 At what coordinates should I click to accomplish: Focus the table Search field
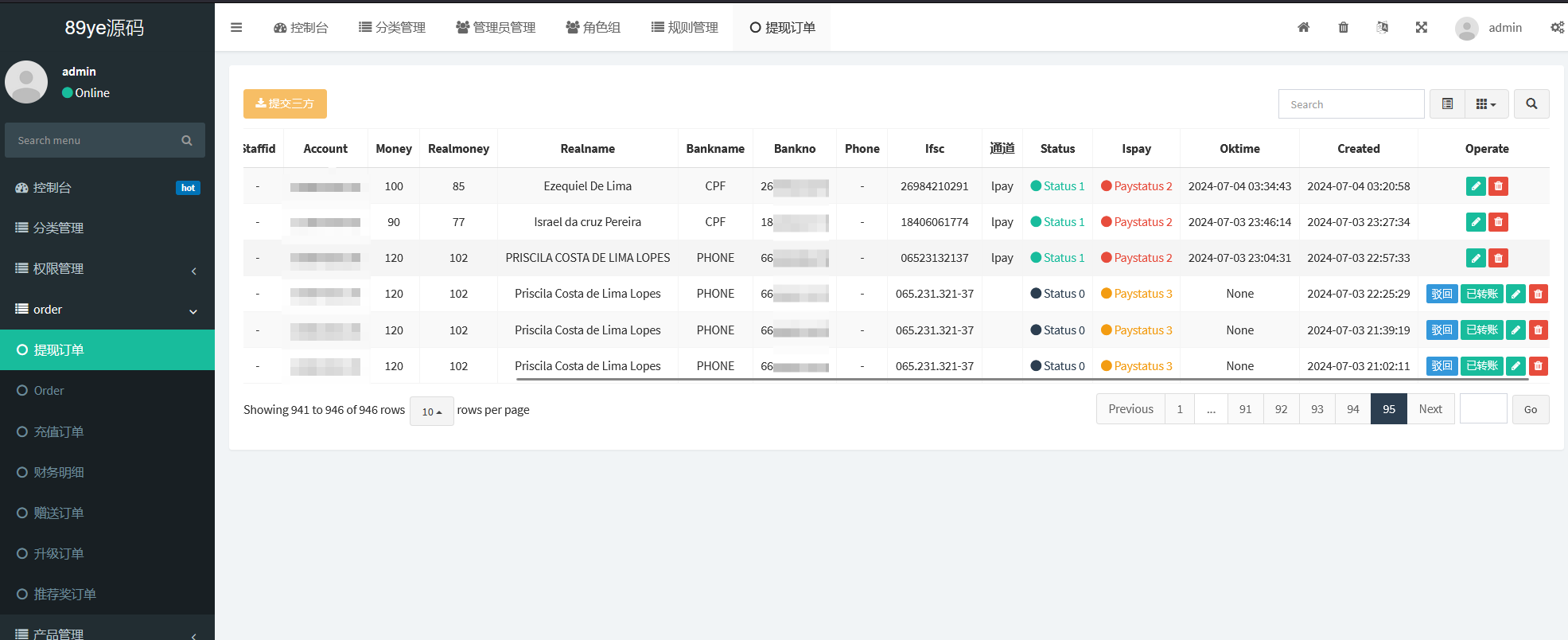(1351, 104)
